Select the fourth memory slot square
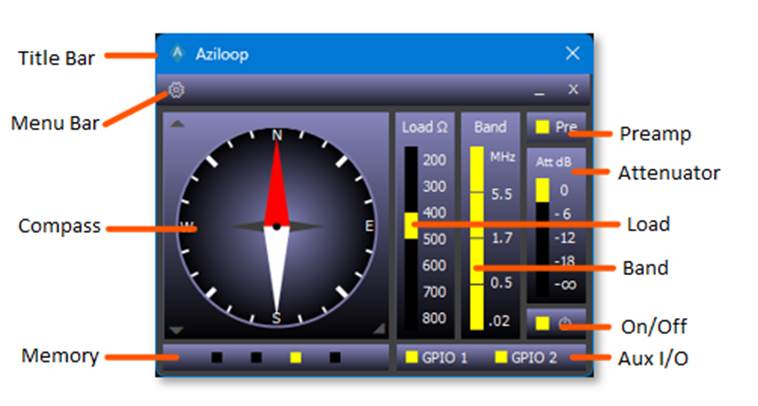 [335, 357]
